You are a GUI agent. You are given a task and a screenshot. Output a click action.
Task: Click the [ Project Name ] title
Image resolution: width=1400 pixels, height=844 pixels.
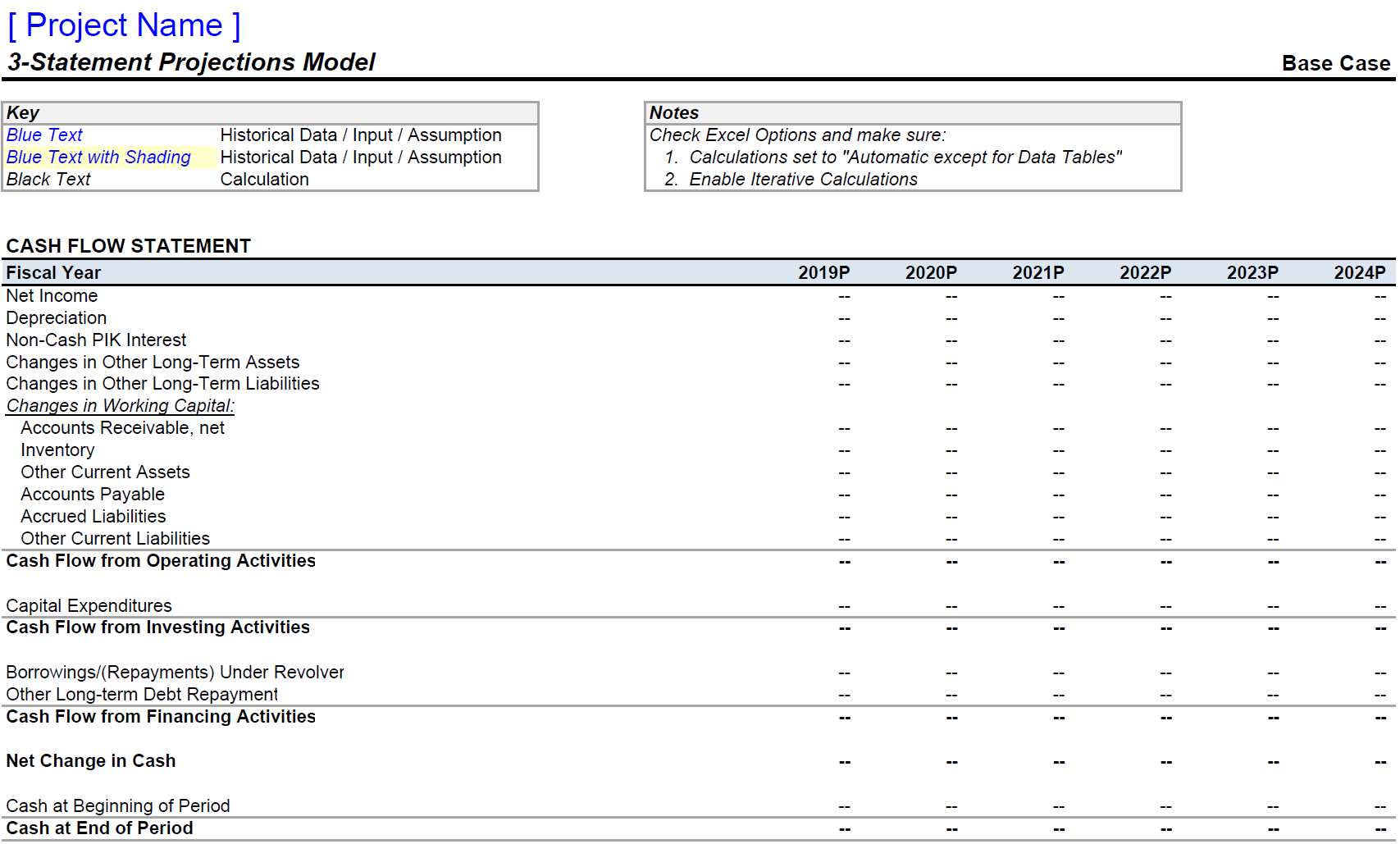[124, 25]
